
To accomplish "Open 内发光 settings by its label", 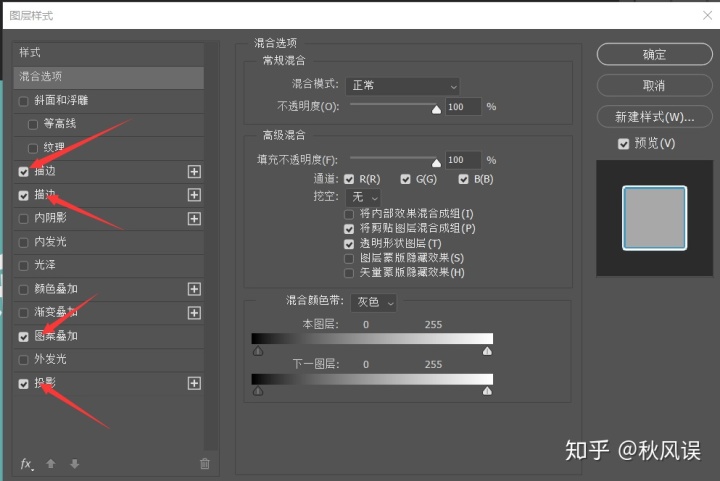I will [x=51, y=241].
